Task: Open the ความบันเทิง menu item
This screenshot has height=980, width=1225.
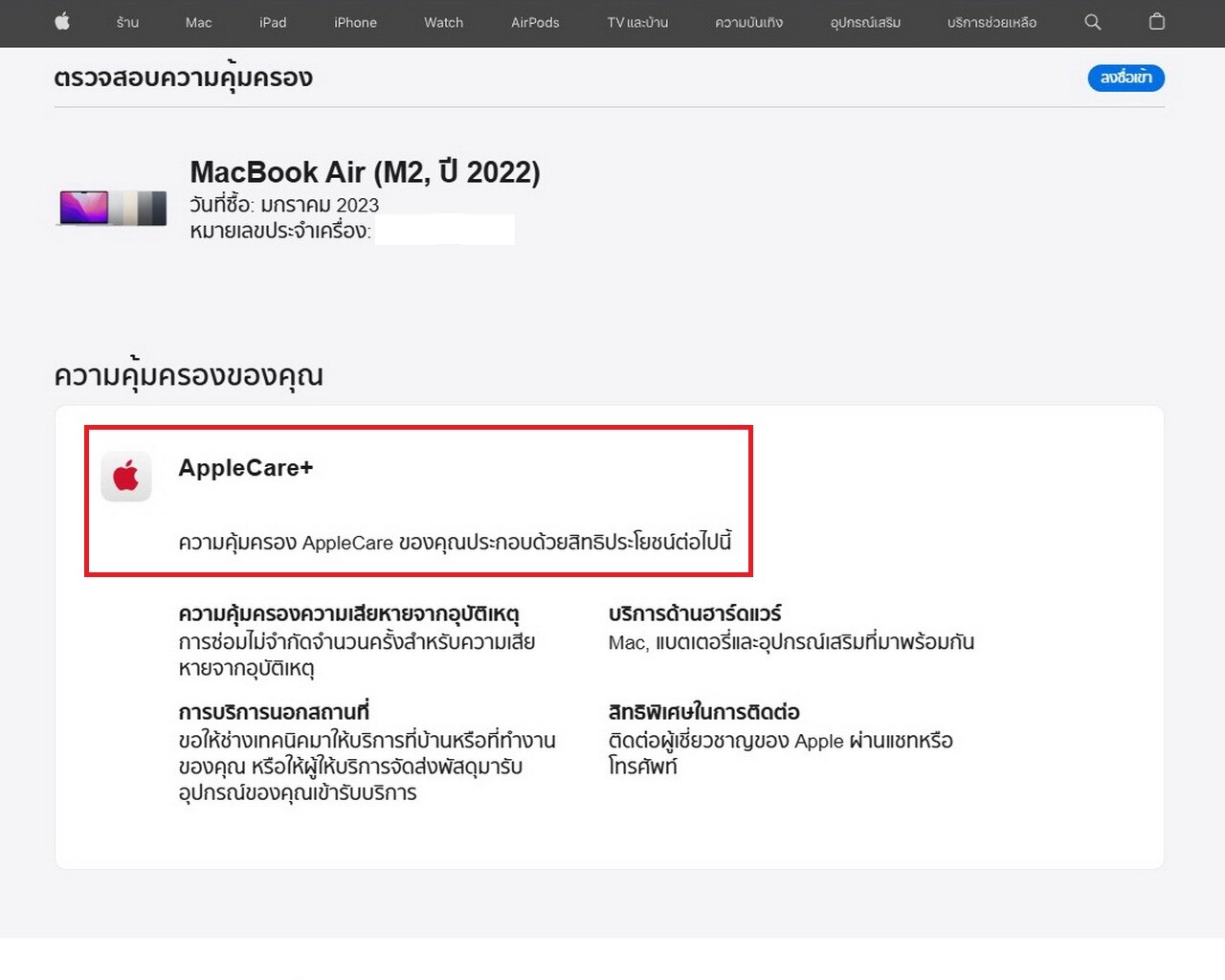Action: click(748, 22)
